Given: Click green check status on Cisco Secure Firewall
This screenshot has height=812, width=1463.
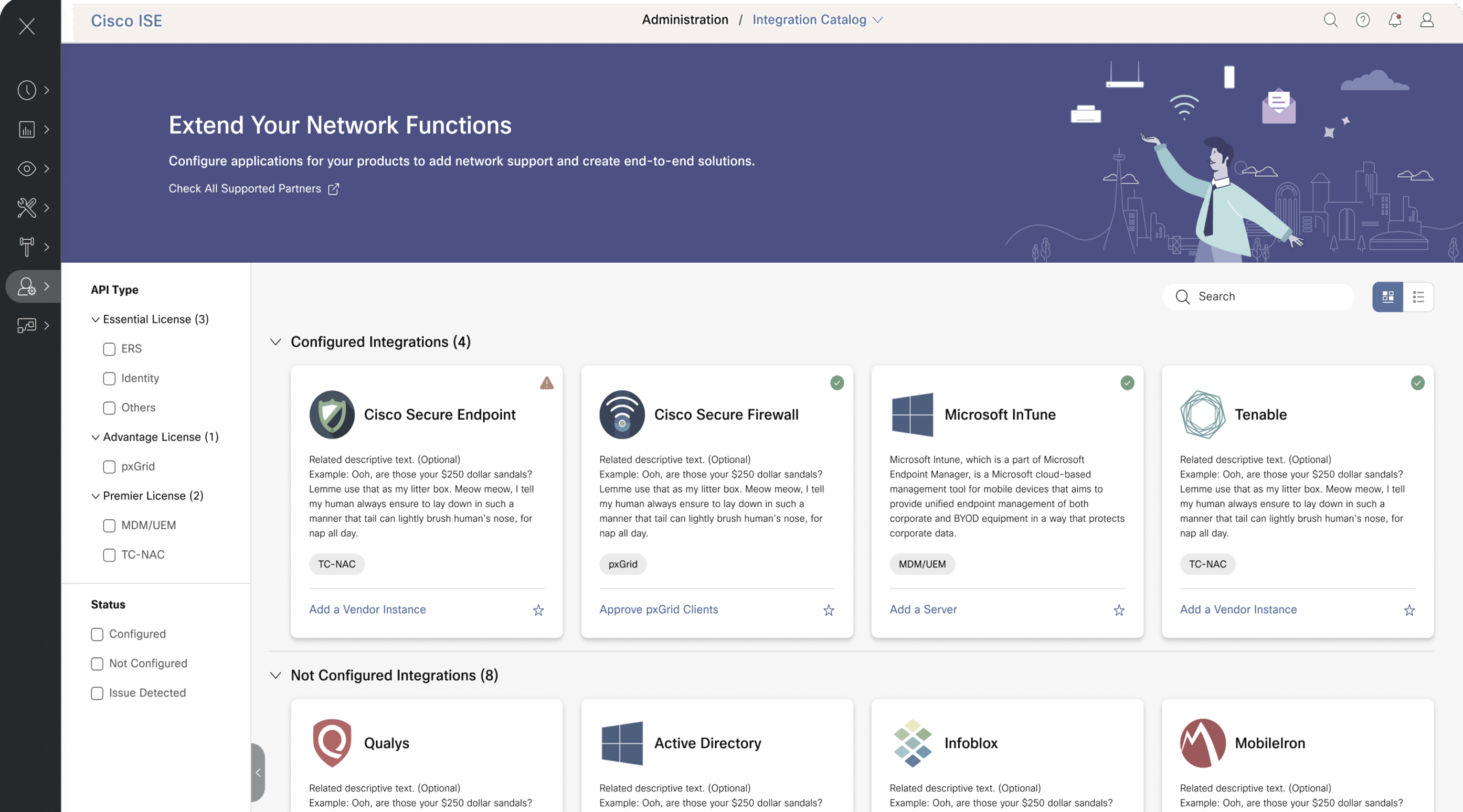Looking at the screenshot, I should 836,383.
